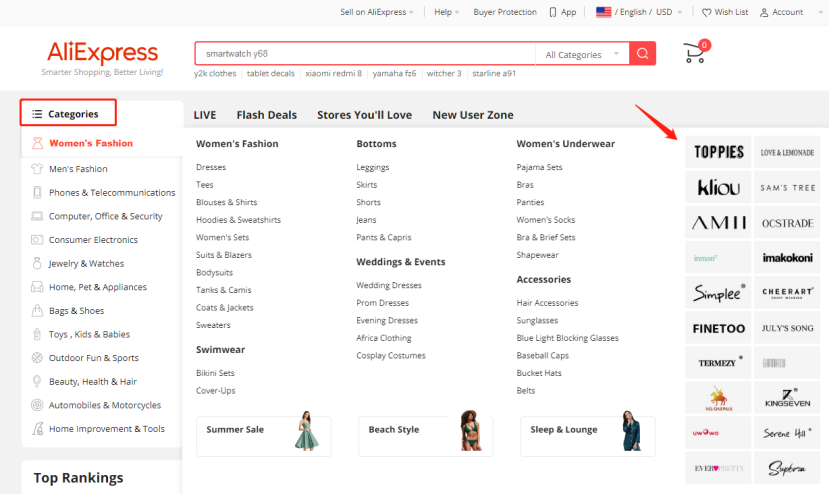The width and height of the screenshot is (829, 495).
Task: Open the Hoodies & Sweatshirts link
Action: (x=238, y=220)
